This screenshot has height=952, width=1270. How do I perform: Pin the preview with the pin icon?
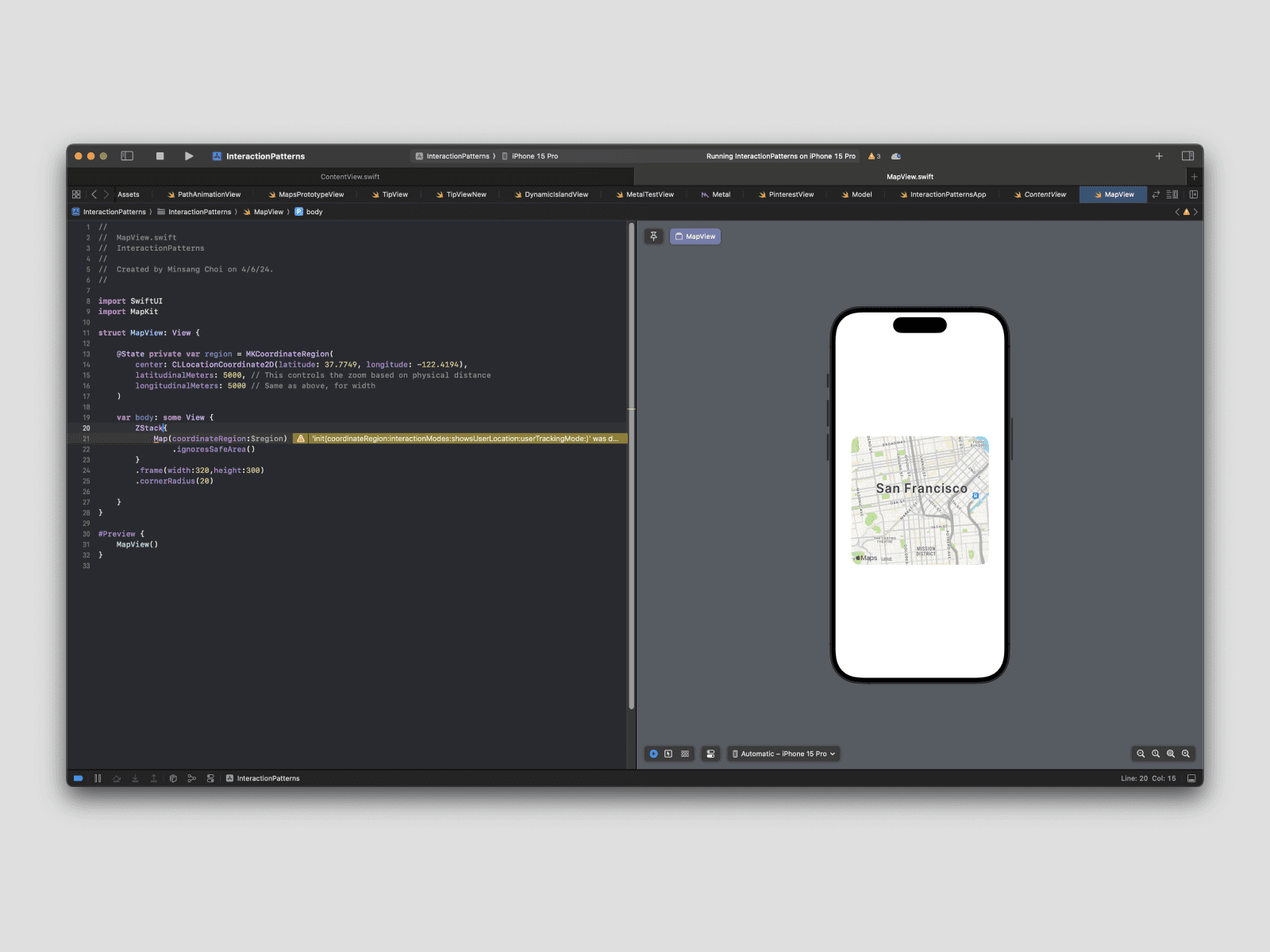[x=653, y=236]
